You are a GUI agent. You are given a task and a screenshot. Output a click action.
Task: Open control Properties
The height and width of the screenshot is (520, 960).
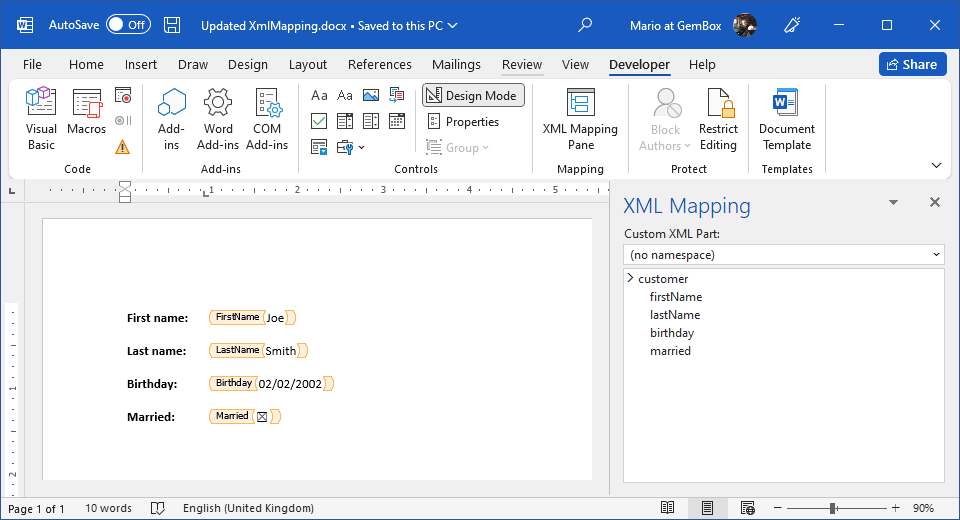[x=464, y=122]
